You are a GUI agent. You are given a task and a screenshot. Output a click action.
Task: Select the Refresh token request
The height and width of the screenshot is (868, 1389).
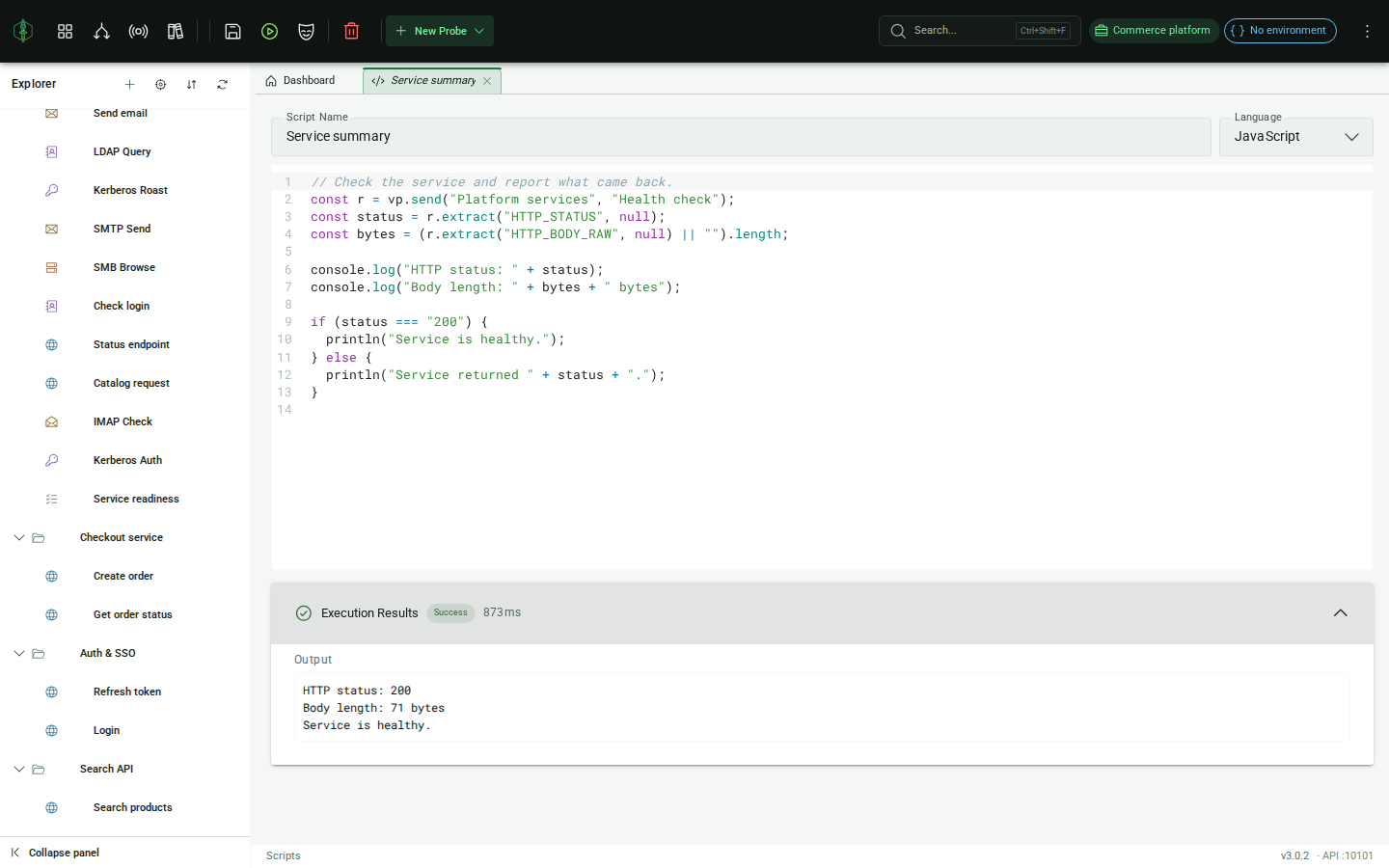click(125, 692)
